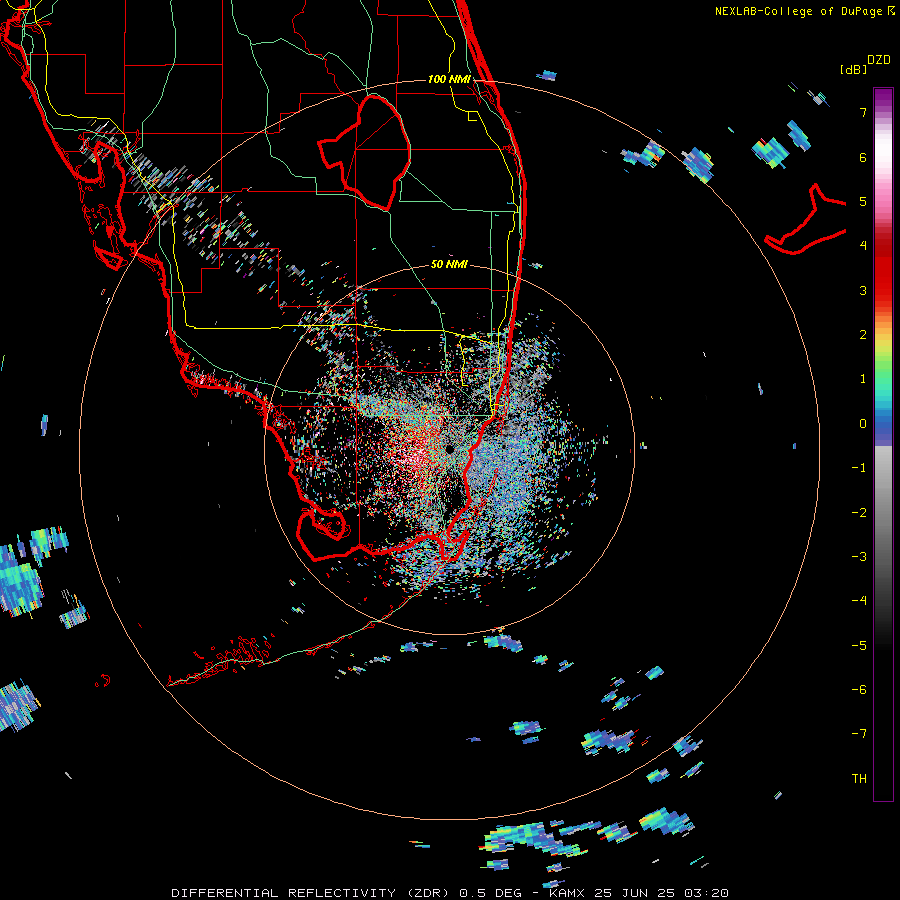Click the 6 dB scale label
Screen dimensions: 900x900
pos(863,157)
